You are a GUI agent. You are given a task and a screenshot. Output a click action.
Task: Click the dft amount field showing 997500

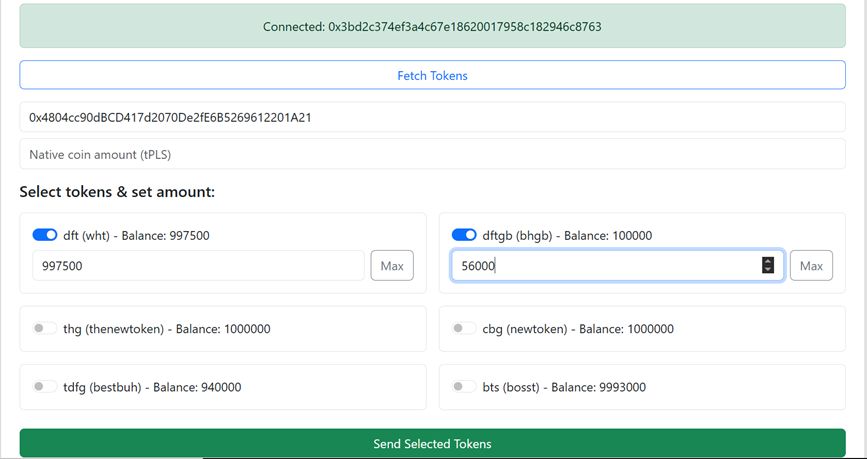(199, 265)
